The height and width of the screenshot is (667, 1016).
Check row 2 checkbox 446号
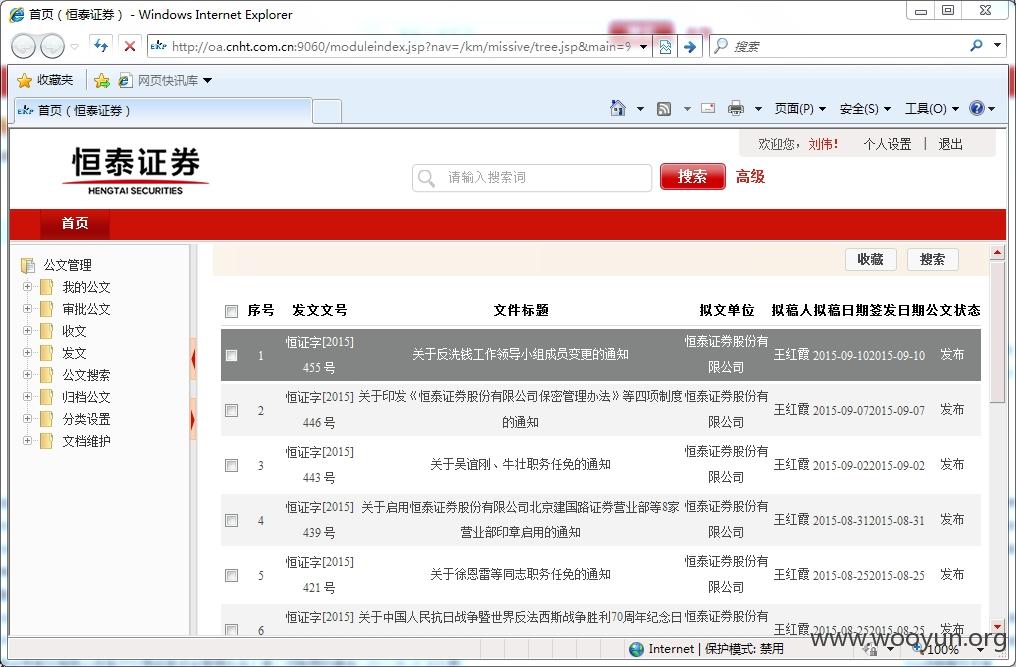coord(231,410)
